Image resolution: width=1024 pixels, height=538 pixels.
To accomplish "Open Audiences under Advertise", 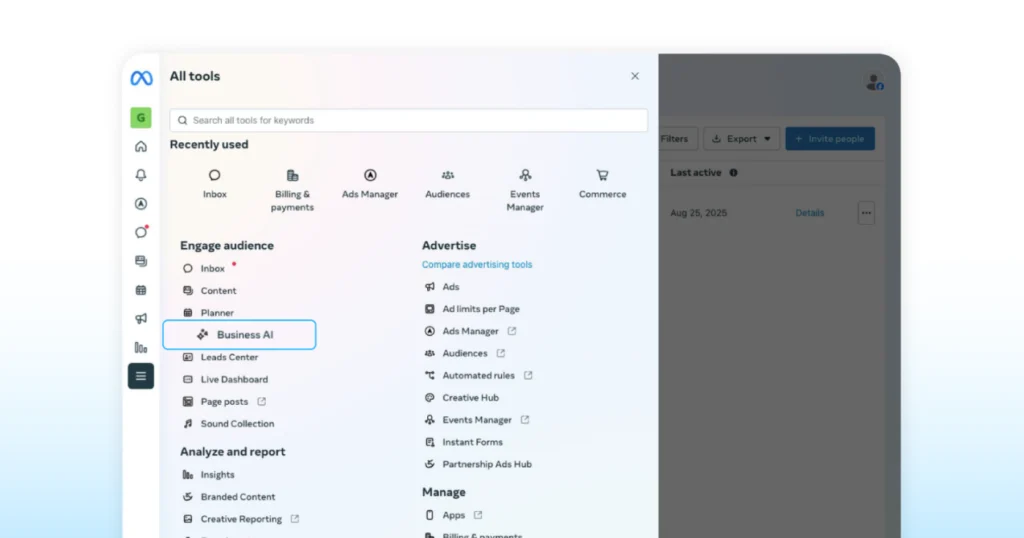I will (464, 353).
